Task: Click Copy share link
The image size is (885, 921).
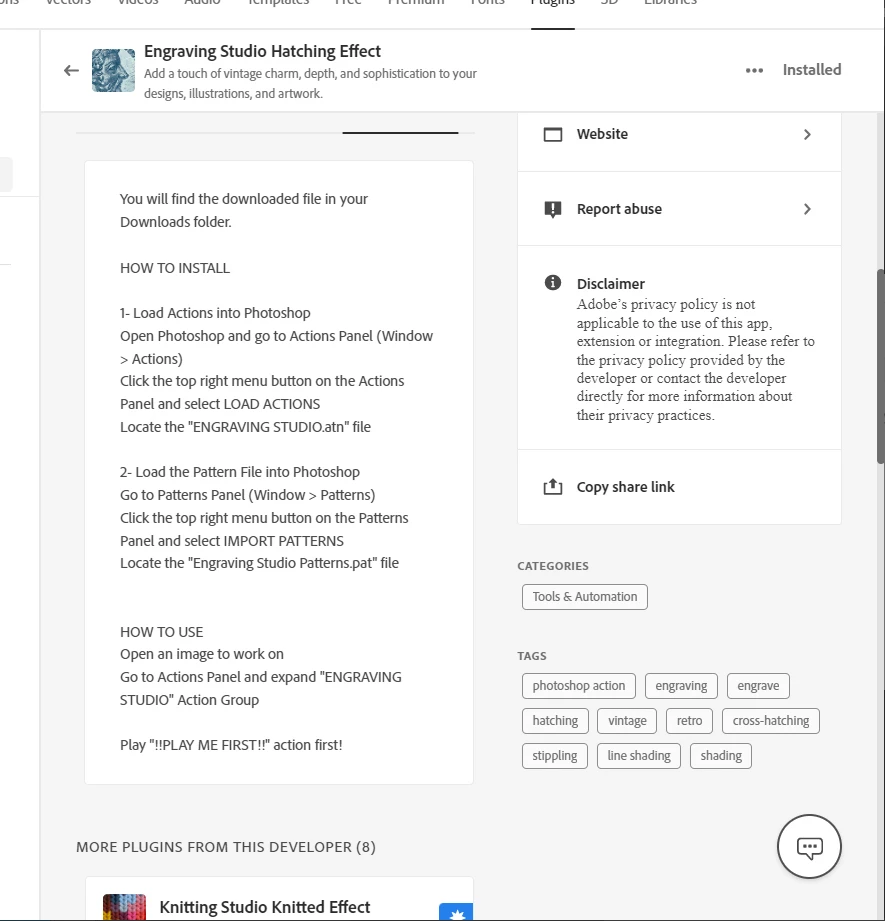Action: 625,487
